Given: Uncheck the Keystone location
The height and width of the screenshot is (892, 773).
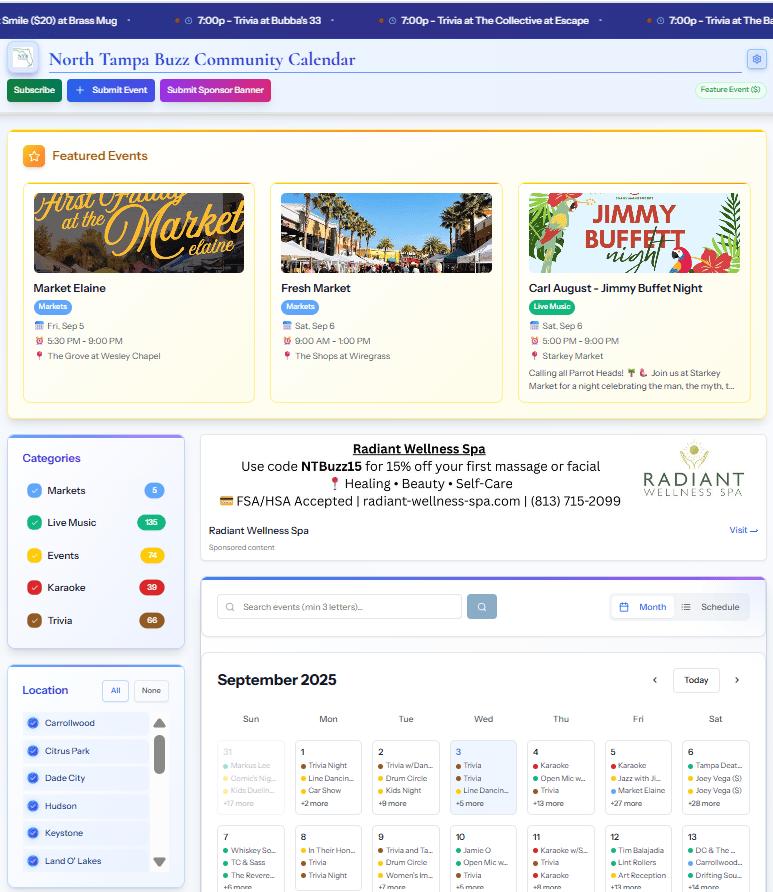Looking at the screenshot, I should pos(33,833).
